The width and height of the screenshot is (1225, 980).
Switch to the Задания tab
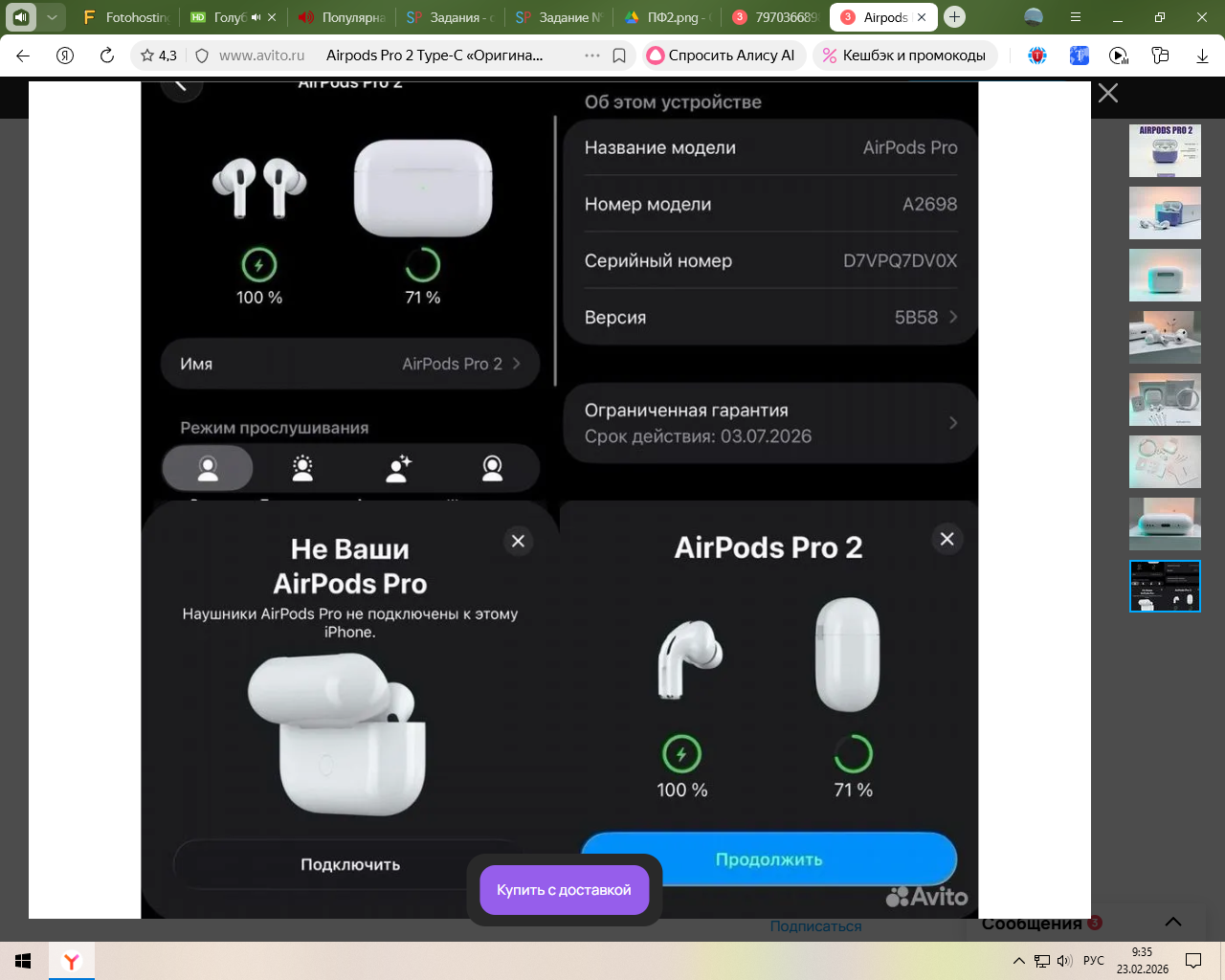(451, 17)
